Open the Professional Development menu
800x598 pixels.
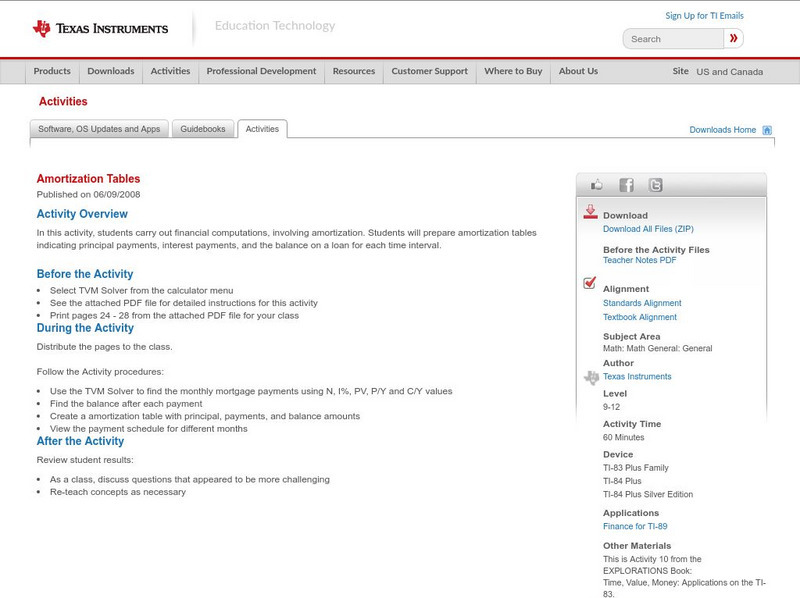(x=261, y=71)
